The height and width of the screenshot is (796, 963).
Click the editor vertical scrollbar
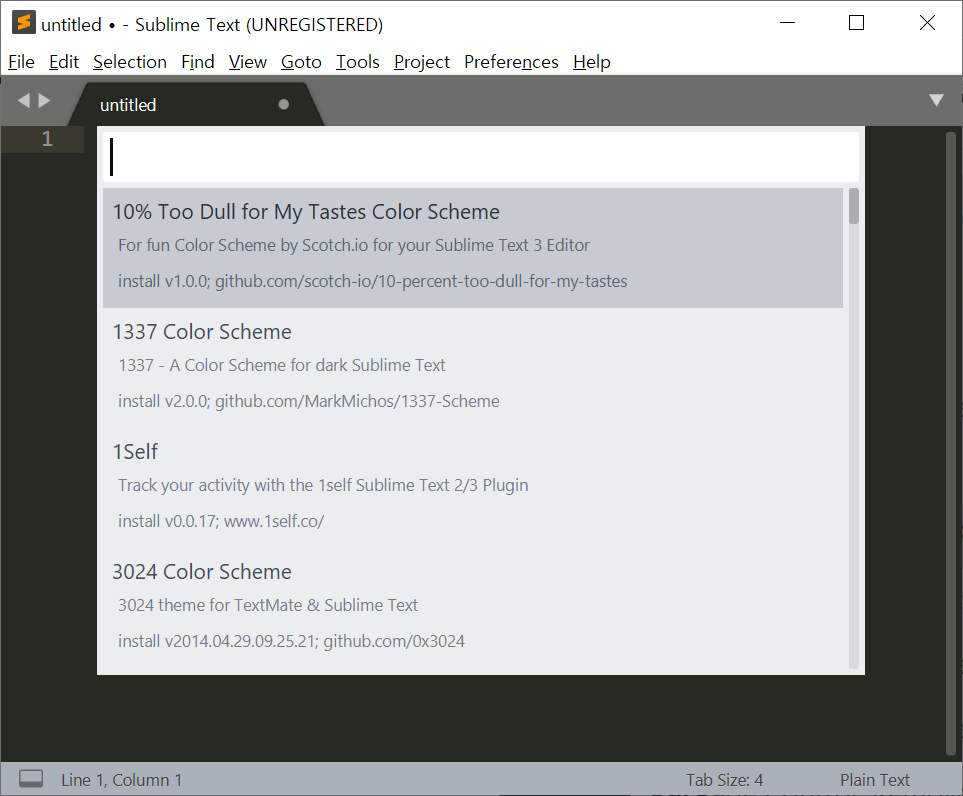click(x=951, y=443)
